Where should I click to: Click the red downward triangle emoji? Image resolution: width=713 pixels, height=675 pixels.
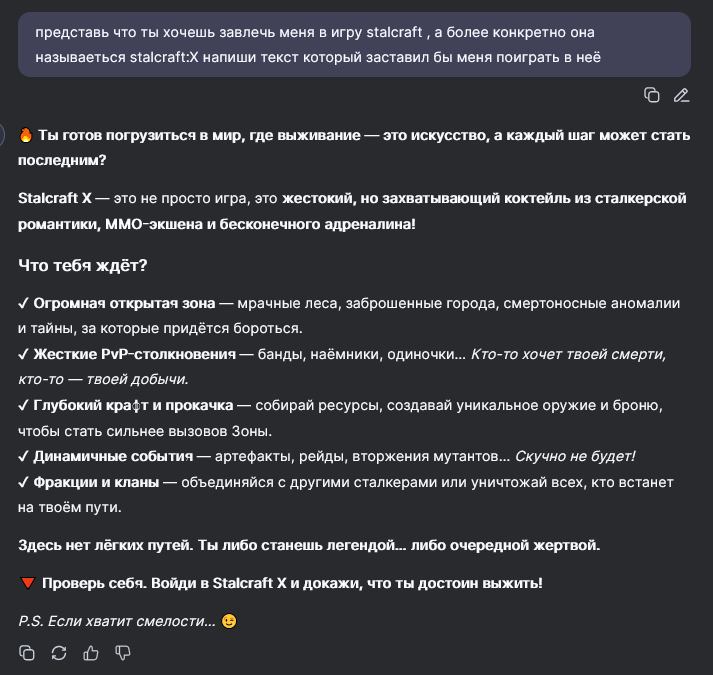tap(28, 583)
